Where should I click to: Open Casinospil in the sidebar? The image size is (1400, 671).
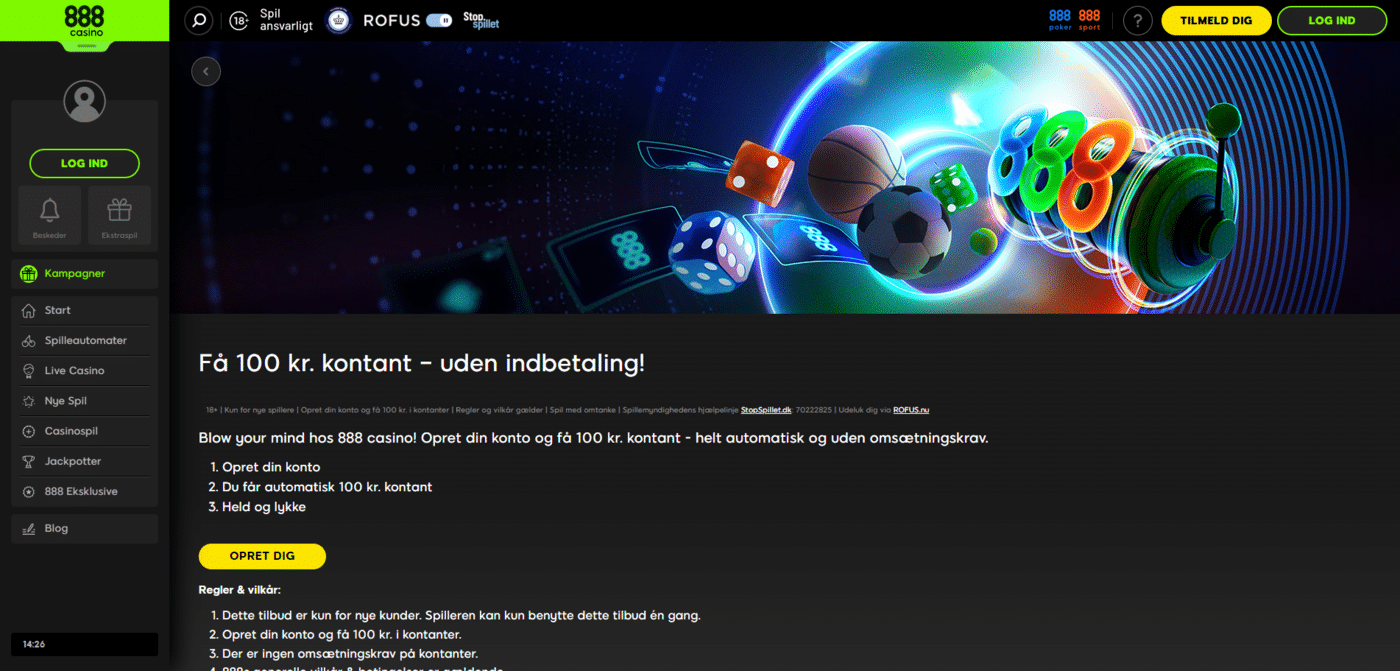pos(84,431)
